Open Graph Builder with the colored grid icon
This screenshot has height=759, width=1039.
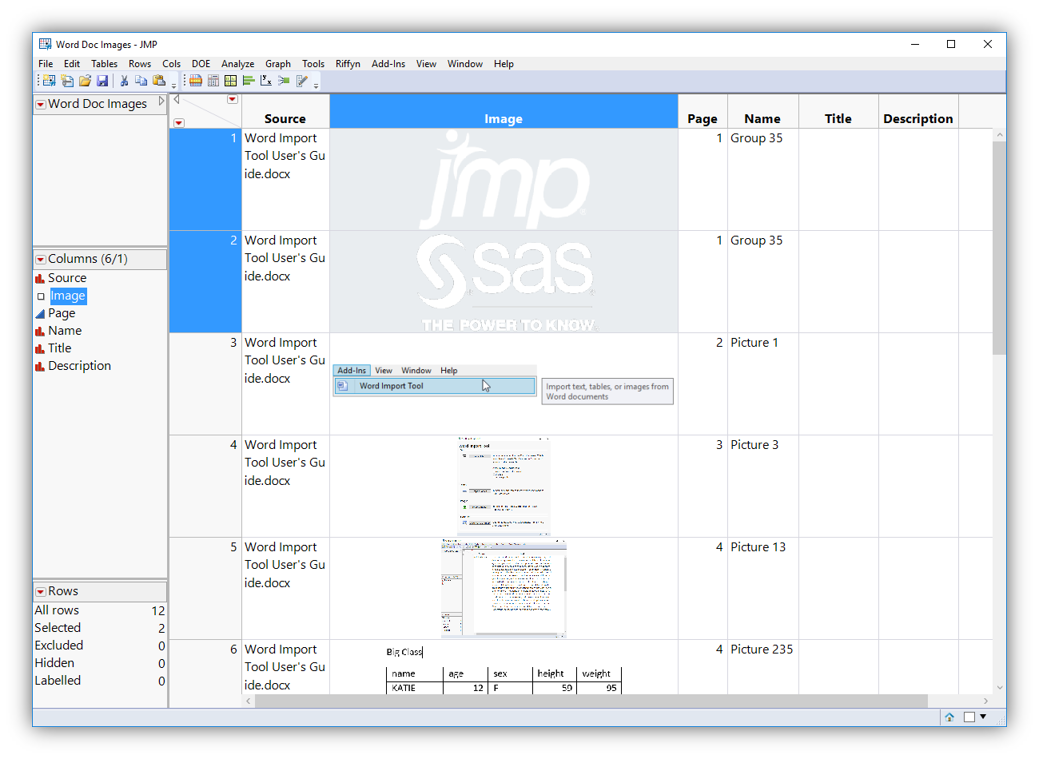[x=230, y=81]
